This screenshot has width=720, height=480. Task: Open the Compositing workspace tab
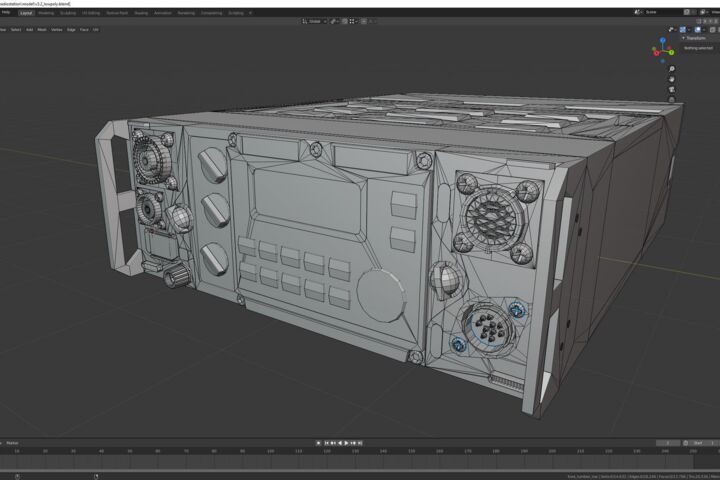pos(211,13)
